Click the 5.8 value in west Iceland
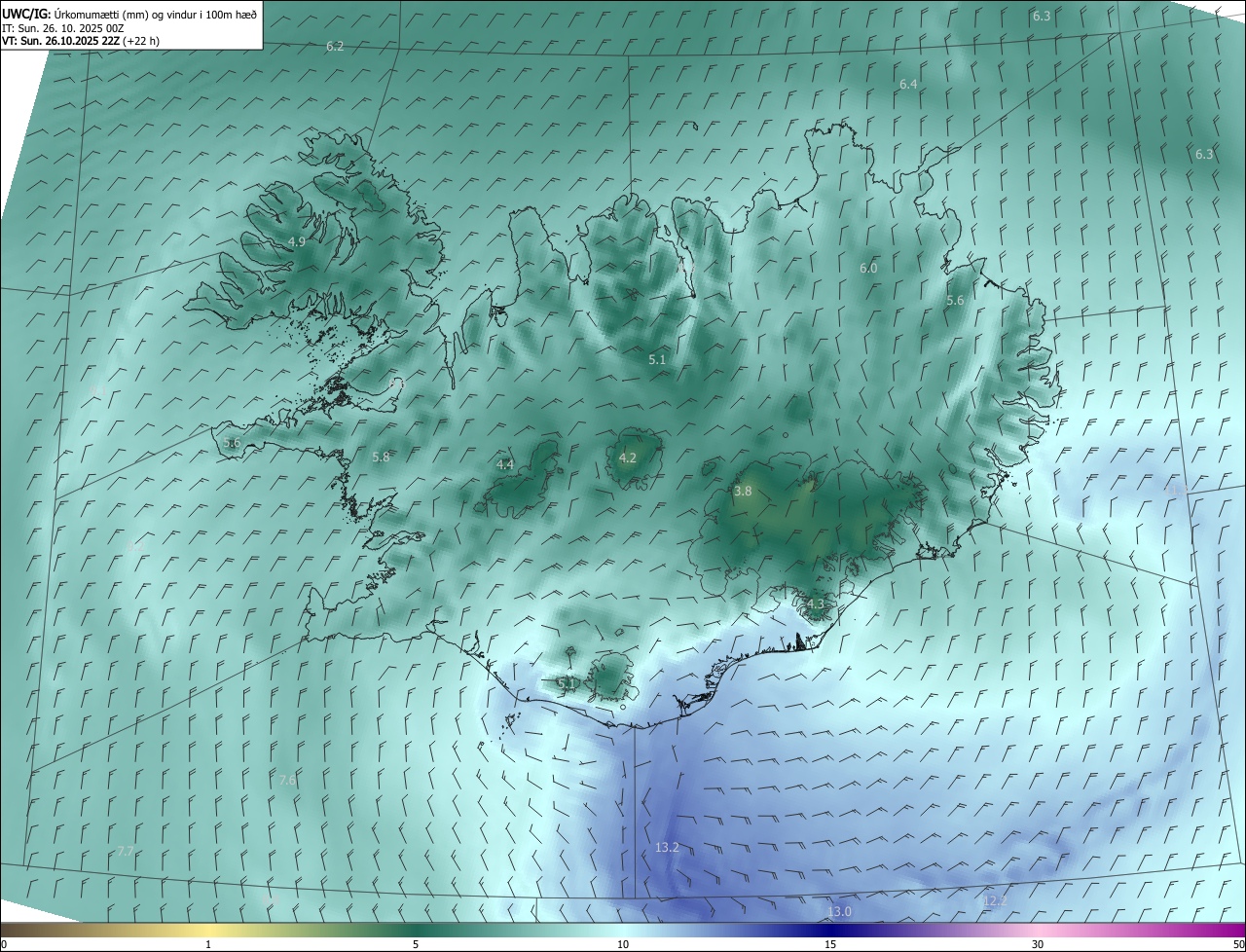 (x=381, y=457)
